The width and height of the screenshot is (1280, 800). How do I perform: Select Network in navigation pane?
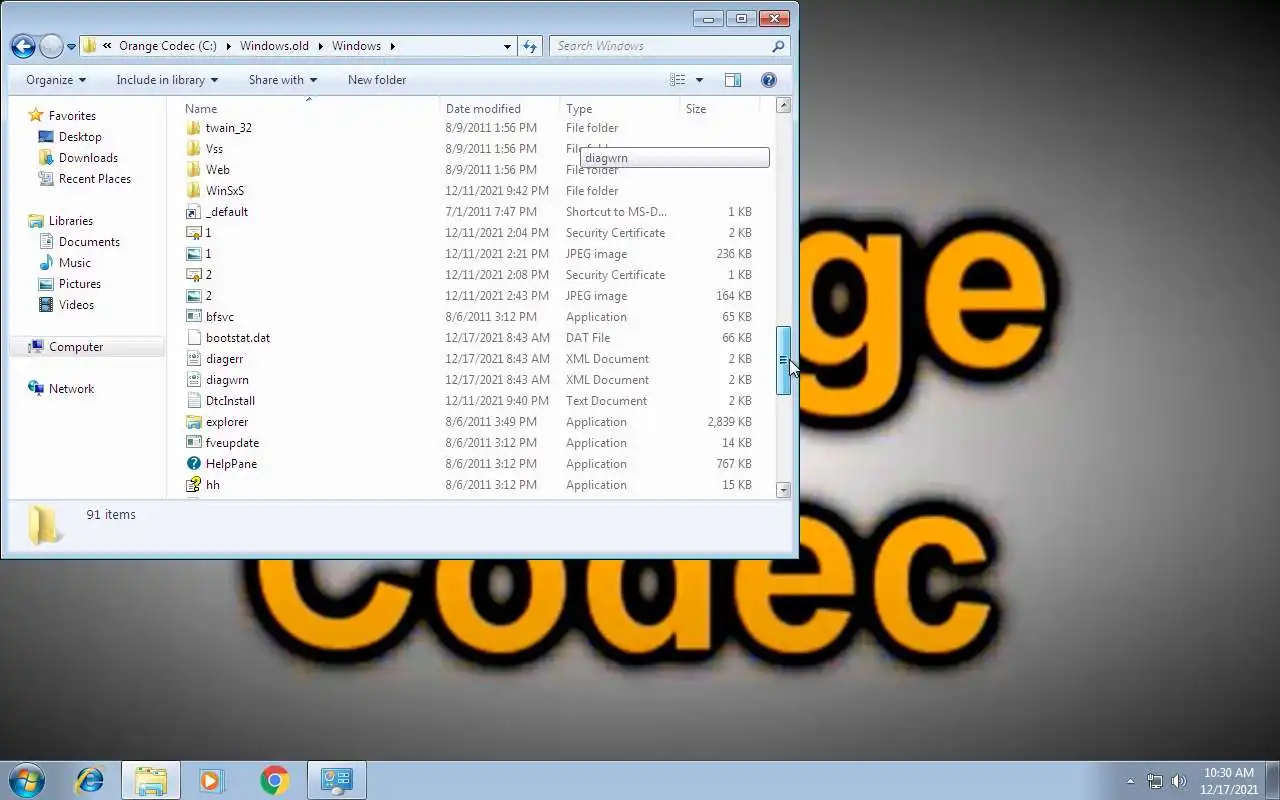(x=71, y=389)
